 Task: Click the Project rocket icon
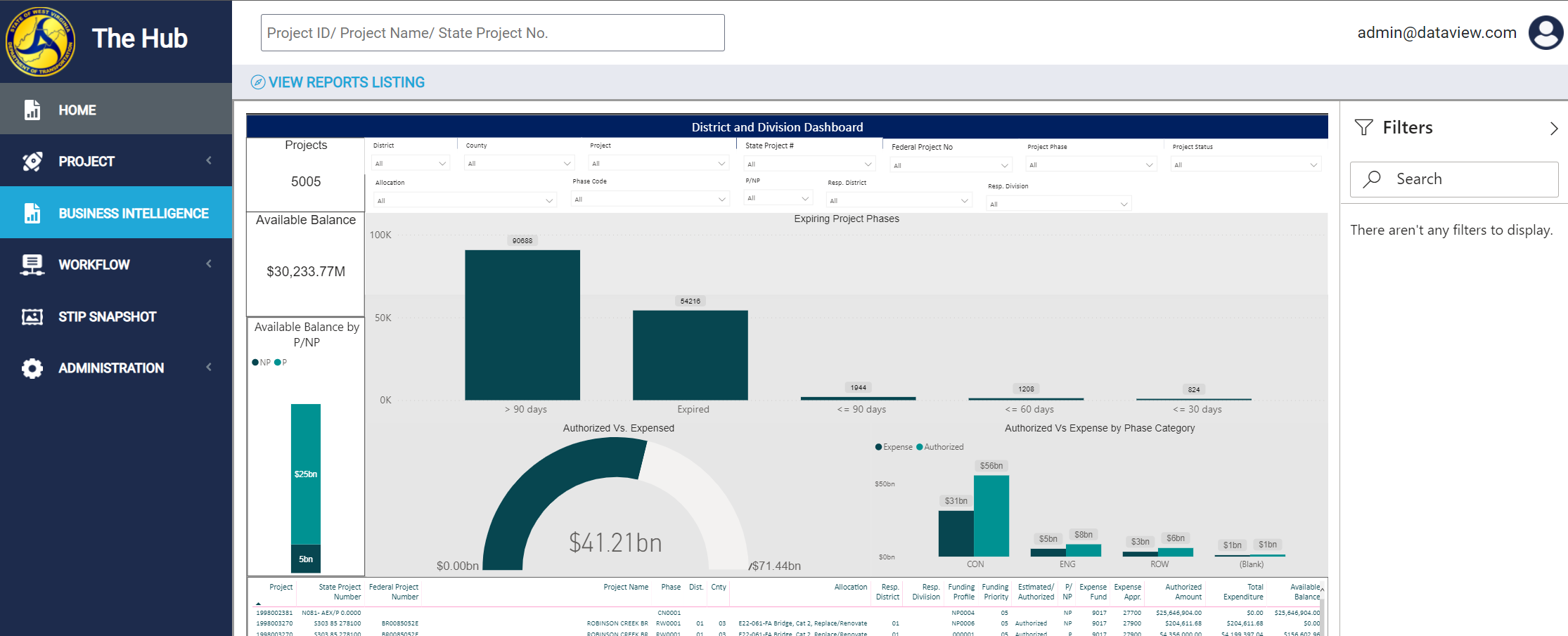tap(32, 162)
